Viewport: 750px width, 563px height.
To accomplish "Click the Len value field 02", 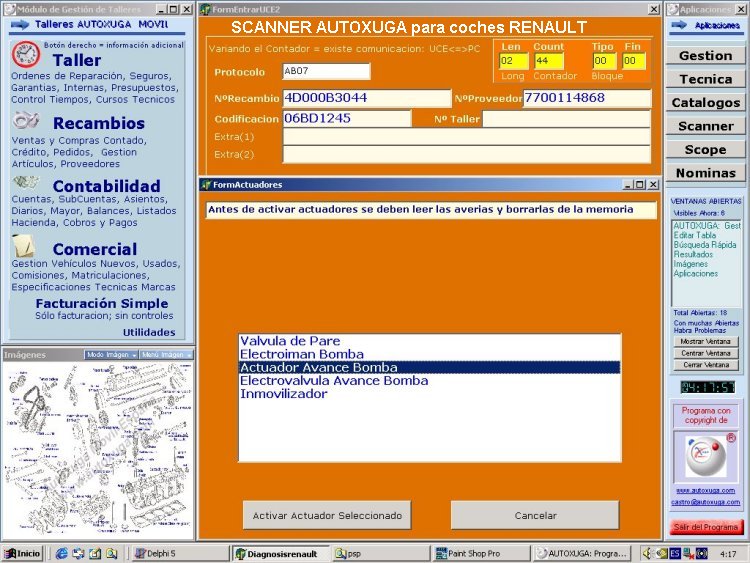I will pos(513,61).
